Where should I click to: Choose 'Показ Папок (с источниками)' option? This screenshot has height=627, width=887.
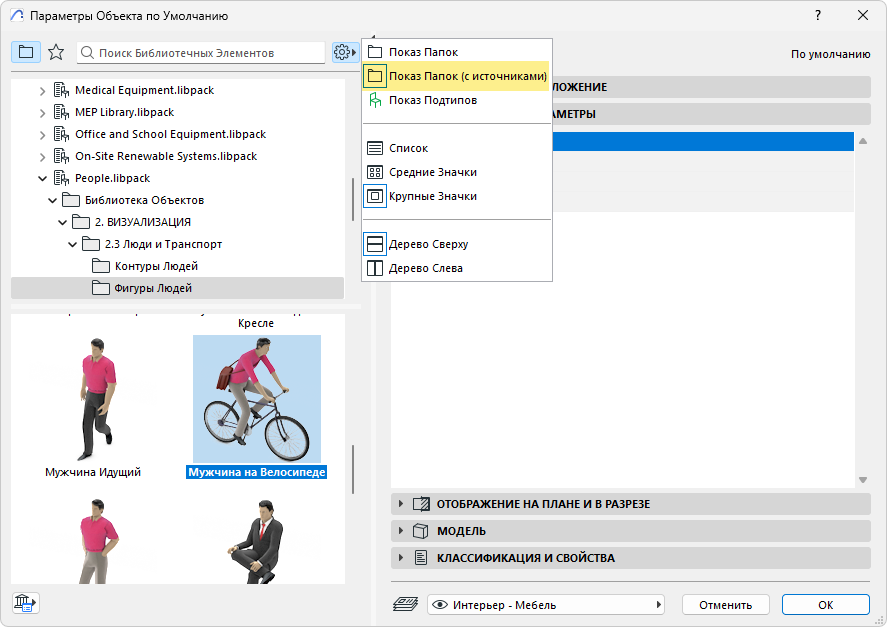pos(456,76)
